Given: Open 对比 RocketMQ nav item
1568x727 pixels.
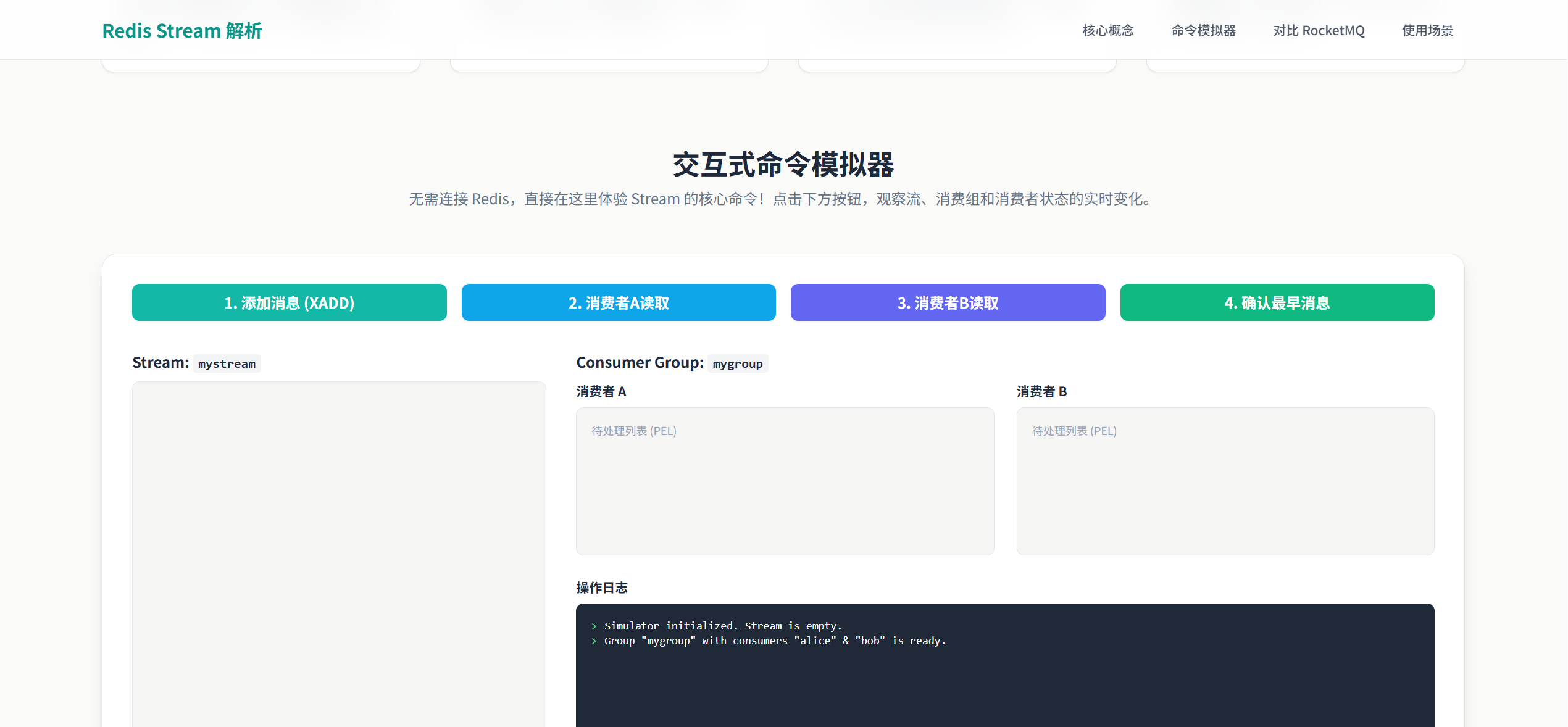Looking at the screenshot, I should tap(1319, 30).
